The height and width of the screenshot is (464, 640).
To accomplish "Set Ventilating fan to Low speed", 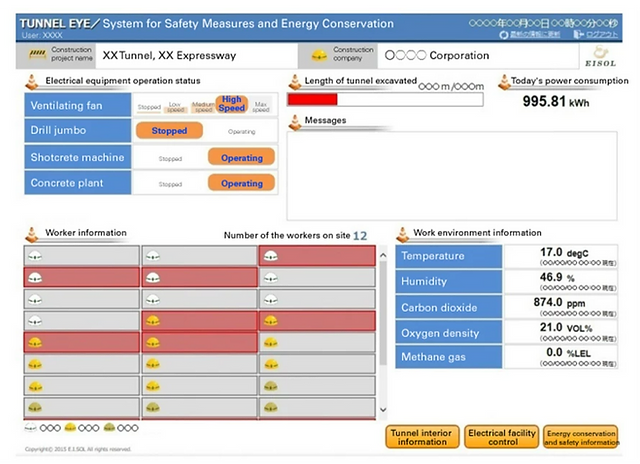I will point(175,107).
